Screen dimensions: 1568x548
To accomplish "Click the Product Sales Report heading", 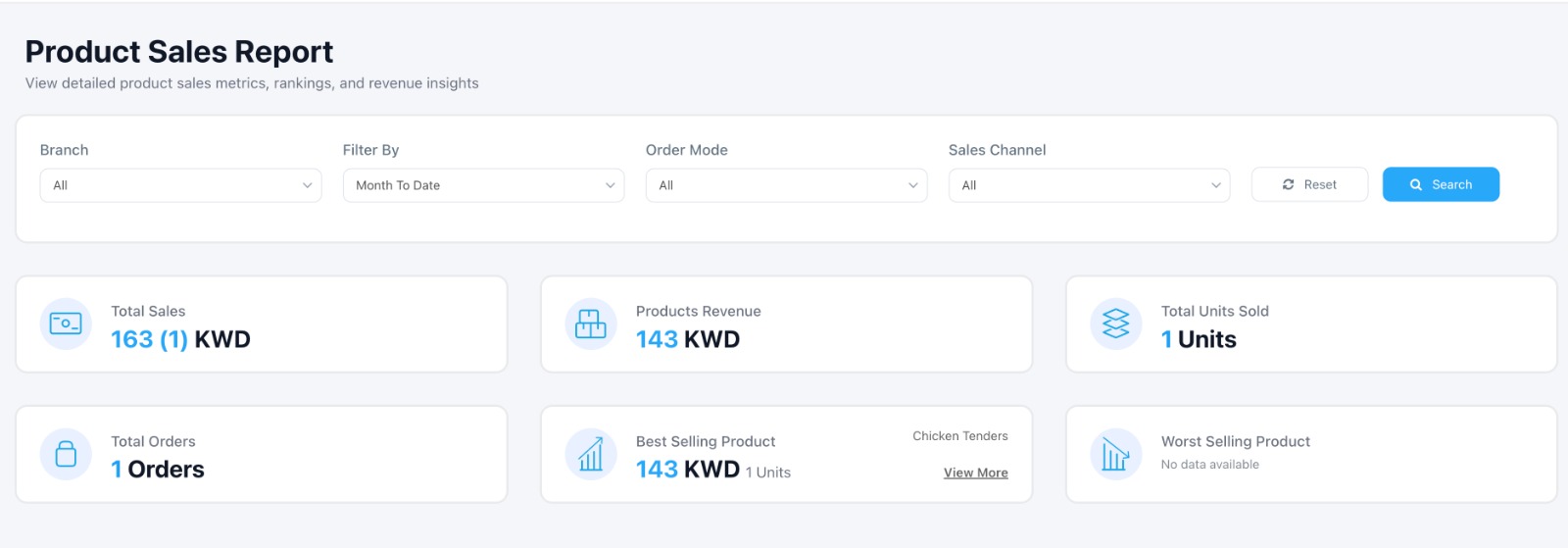I will 179,51.
